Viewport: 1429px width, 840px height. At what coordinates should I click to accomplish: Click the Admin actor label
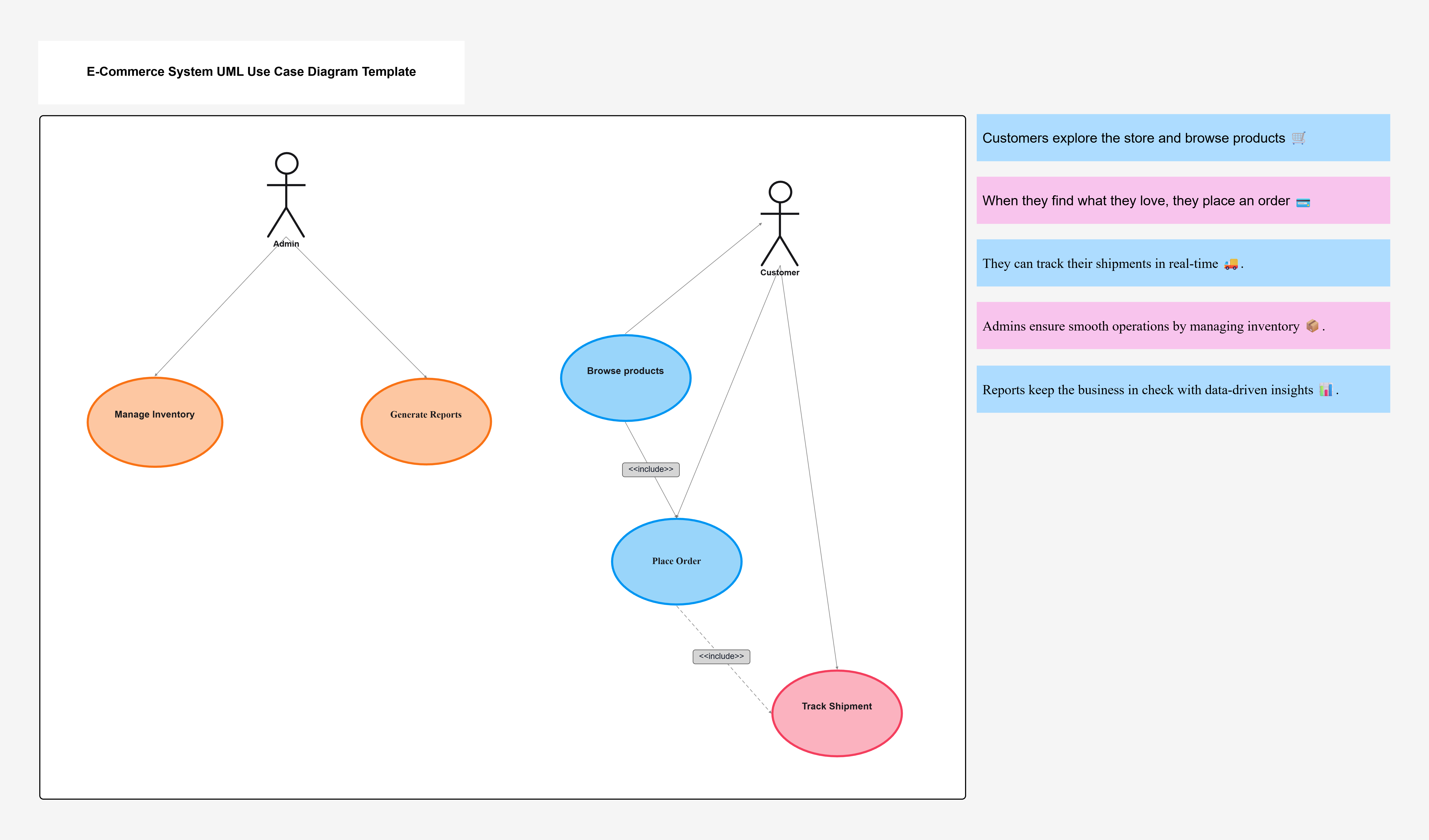click(x=286, y=244)
